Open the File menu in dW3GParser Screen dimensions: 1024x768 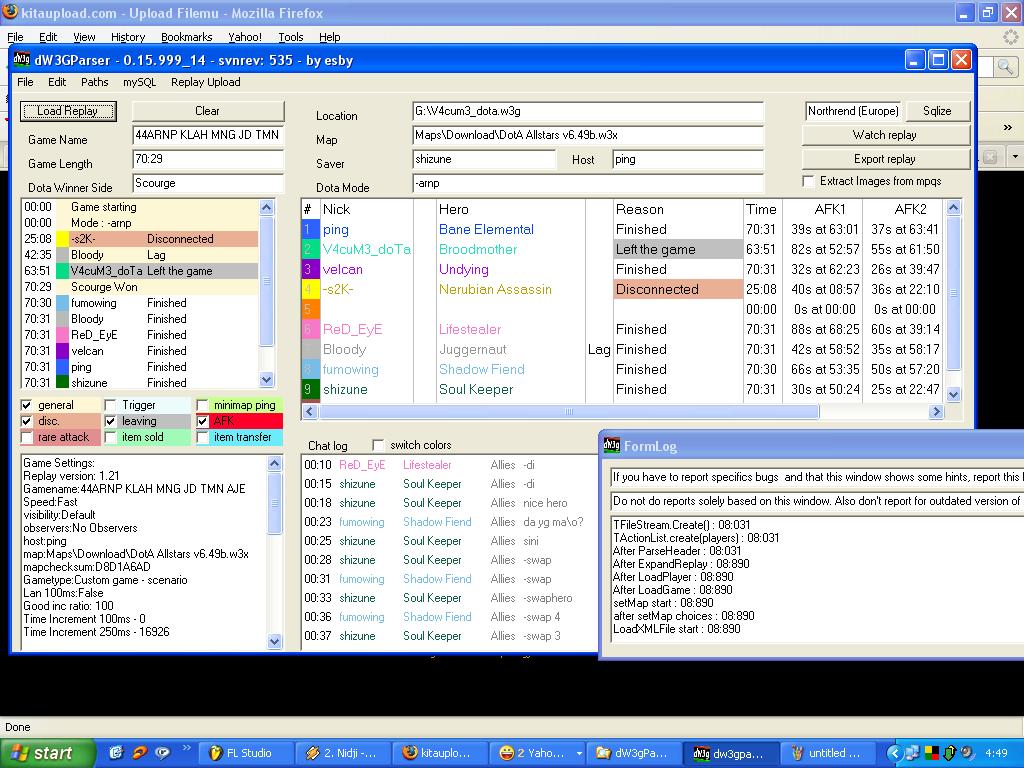25,82
